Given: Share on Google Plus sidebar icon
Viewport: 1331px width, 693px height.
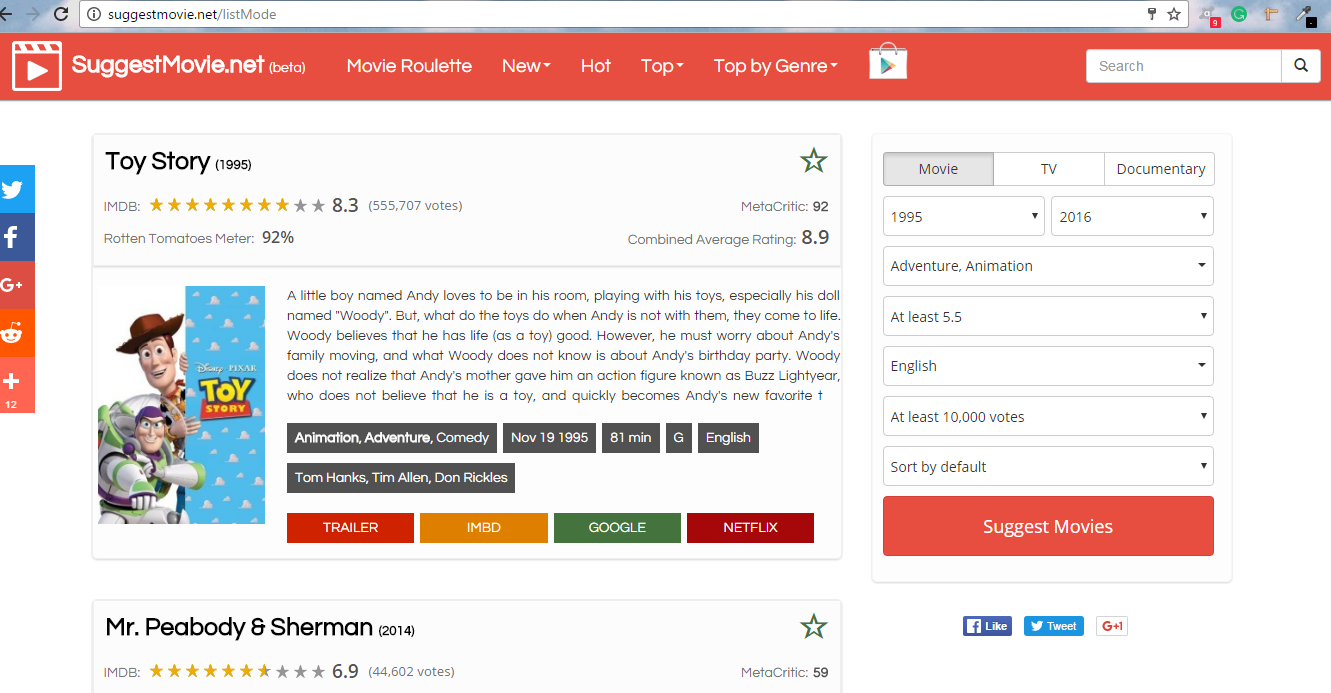Looking at the screenshot, I should 14,285.
